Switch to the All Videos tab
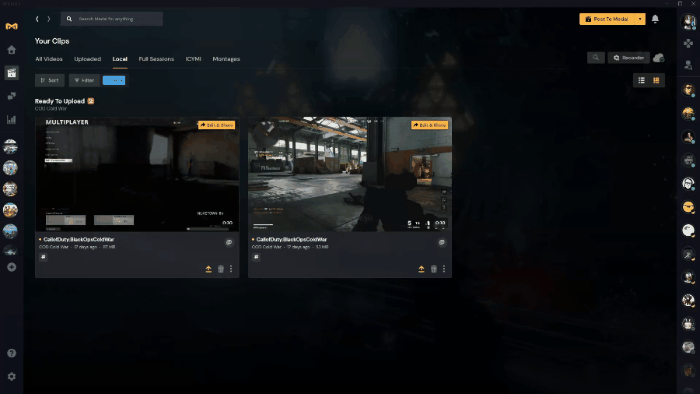This screenshot has width=700, height=394. (x=49, y=59)
